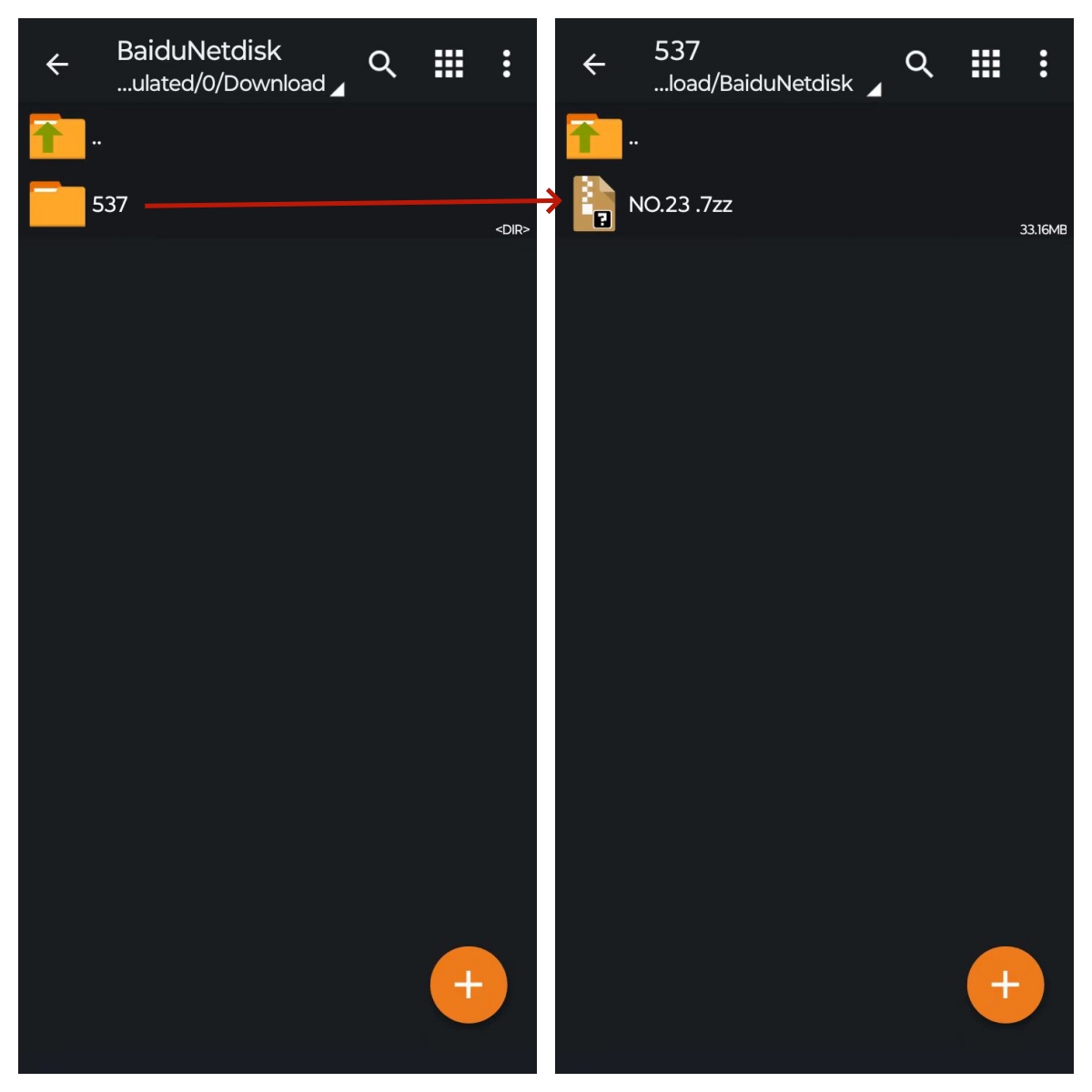Open search in 537 folder pane
Viewport: 1092px width, 1092px height.
click(919, 65)
